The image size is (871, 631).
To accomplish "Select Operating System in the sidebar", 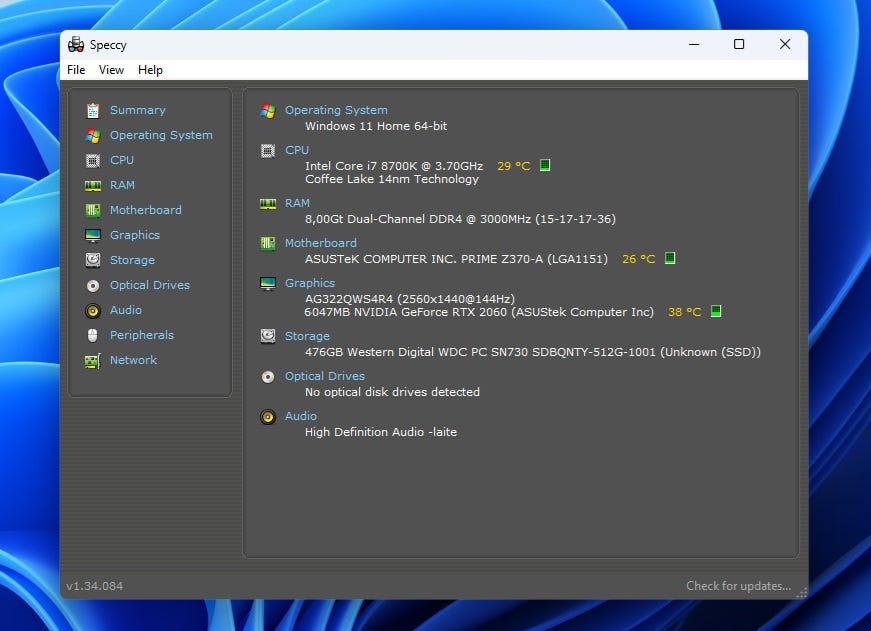I will (161, 135).
